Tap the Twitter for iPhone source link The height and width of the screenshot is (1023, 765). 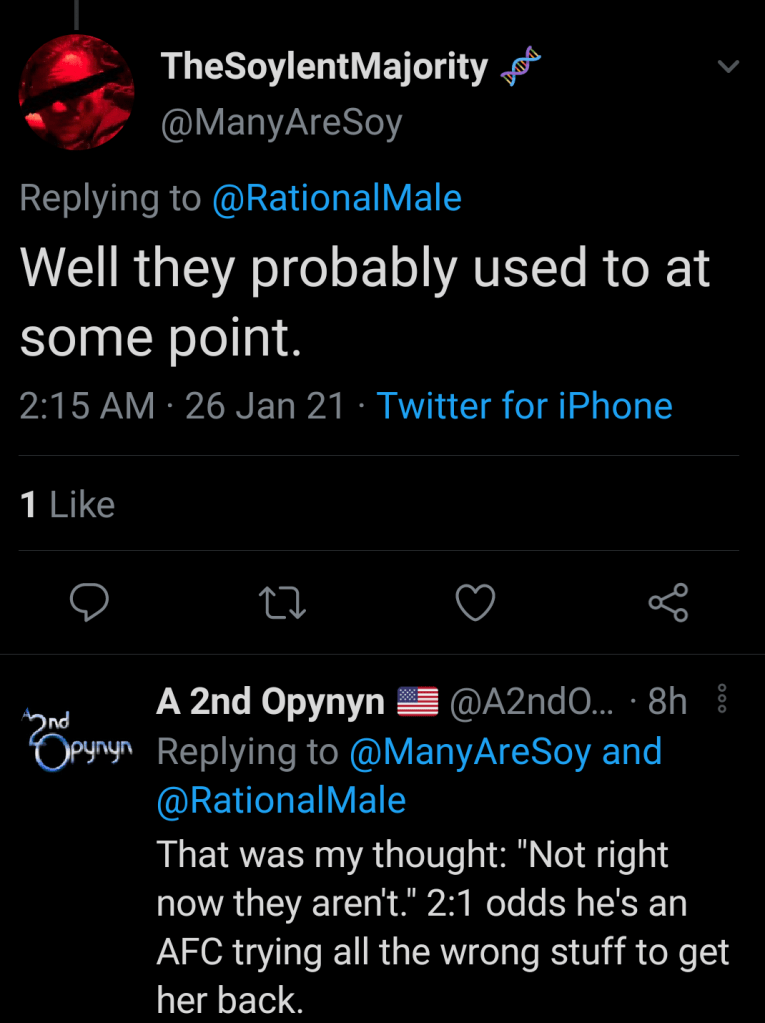[x=524, y=406]
